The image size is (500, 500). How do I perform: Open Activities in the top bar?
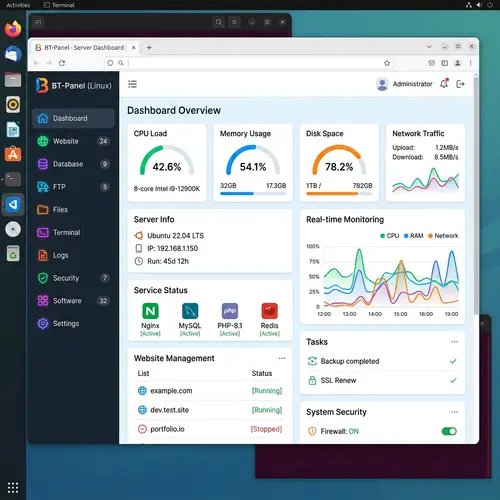point(18,5)
